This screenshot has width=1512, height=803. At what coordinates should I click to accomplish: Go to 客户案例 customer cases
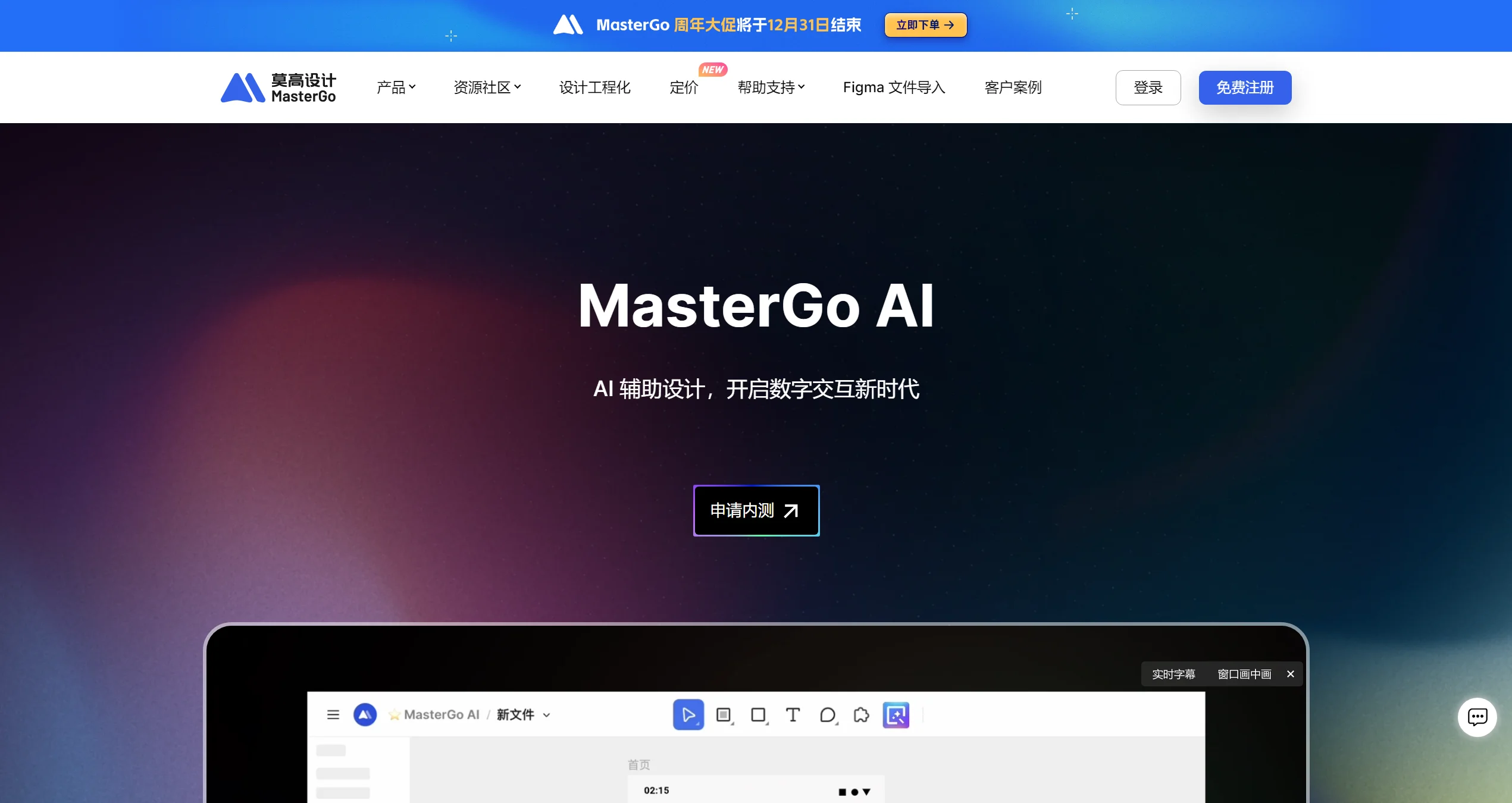[1012, 87]
